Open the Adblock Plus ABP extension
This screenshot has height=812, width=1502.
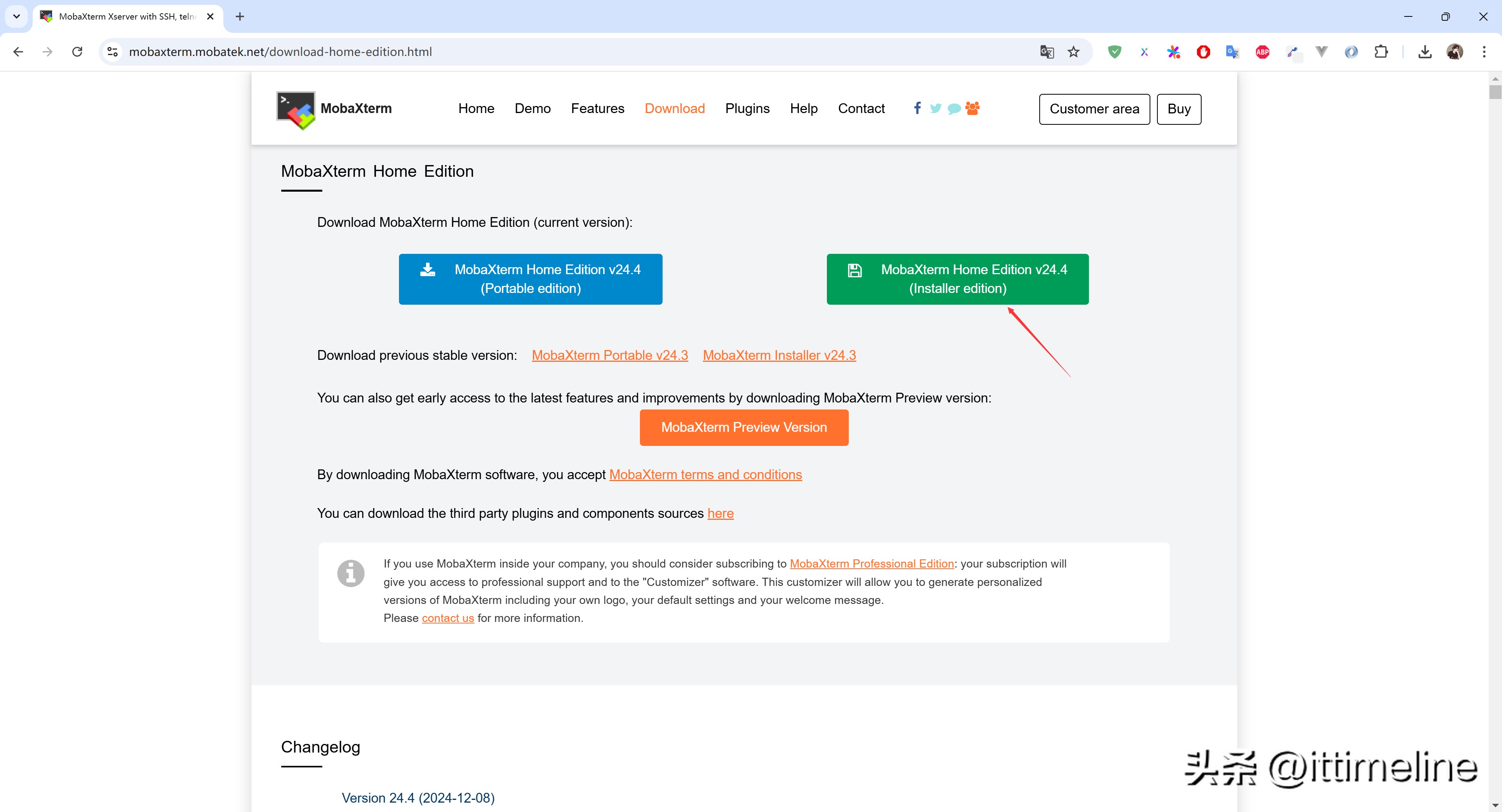[x=1262, y=52]
